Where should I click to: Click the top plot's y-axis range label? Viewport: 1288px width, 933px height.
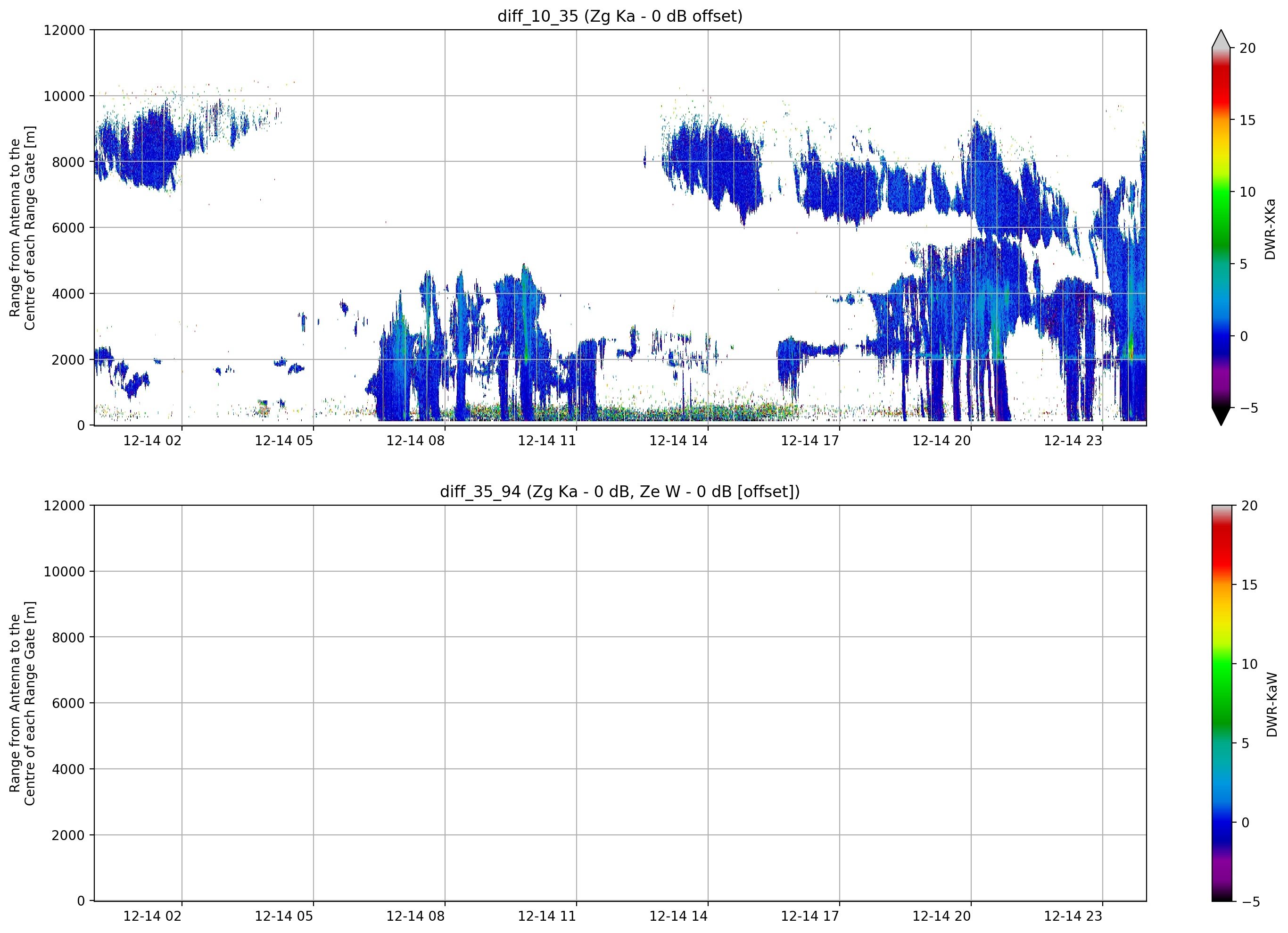coord(22,228)
